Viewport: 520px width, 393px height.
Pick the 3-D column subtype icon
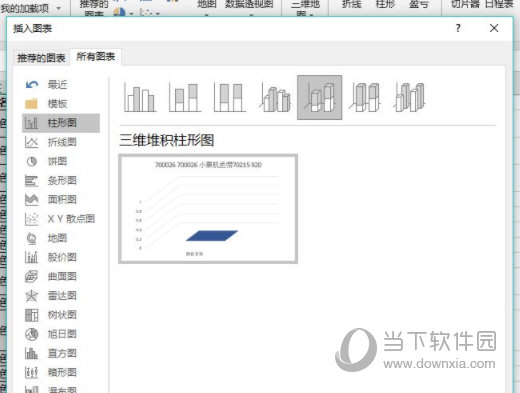tap(409, 97)
